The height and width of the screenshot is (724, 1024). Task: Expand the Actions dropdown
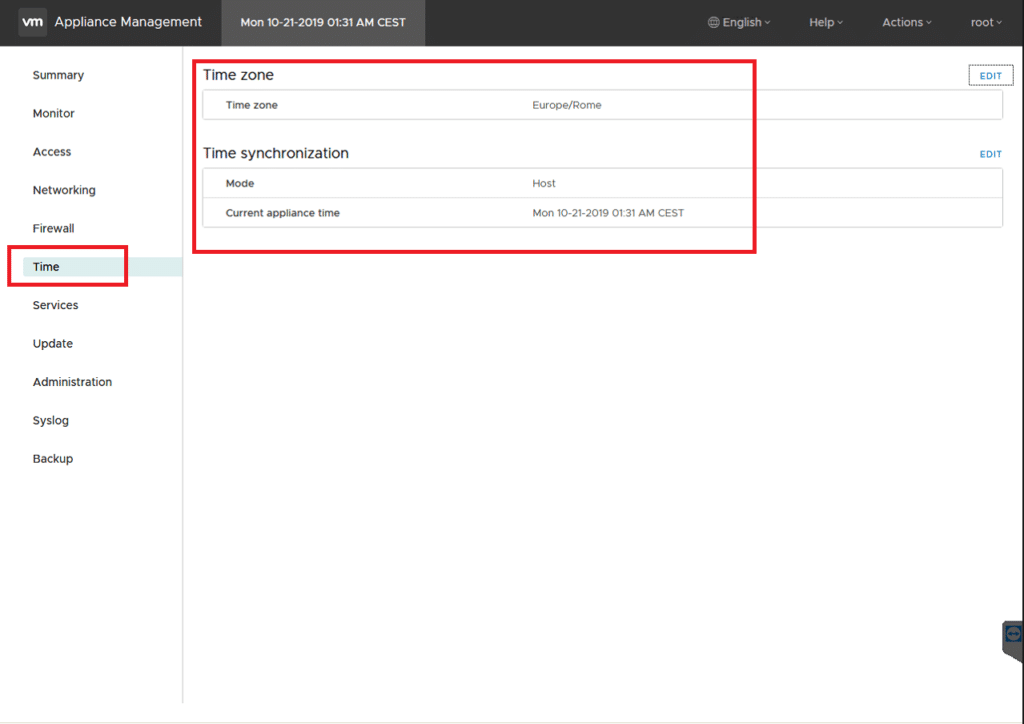coord(906,22)
